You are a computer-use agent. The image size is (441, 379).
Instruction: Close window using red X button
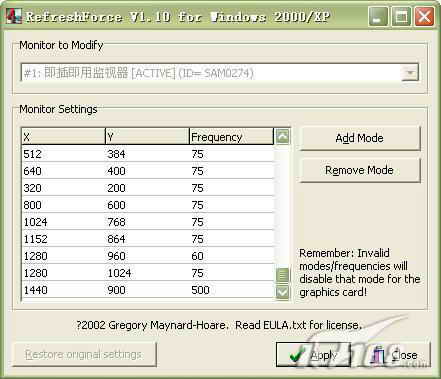tap(424, 16)
